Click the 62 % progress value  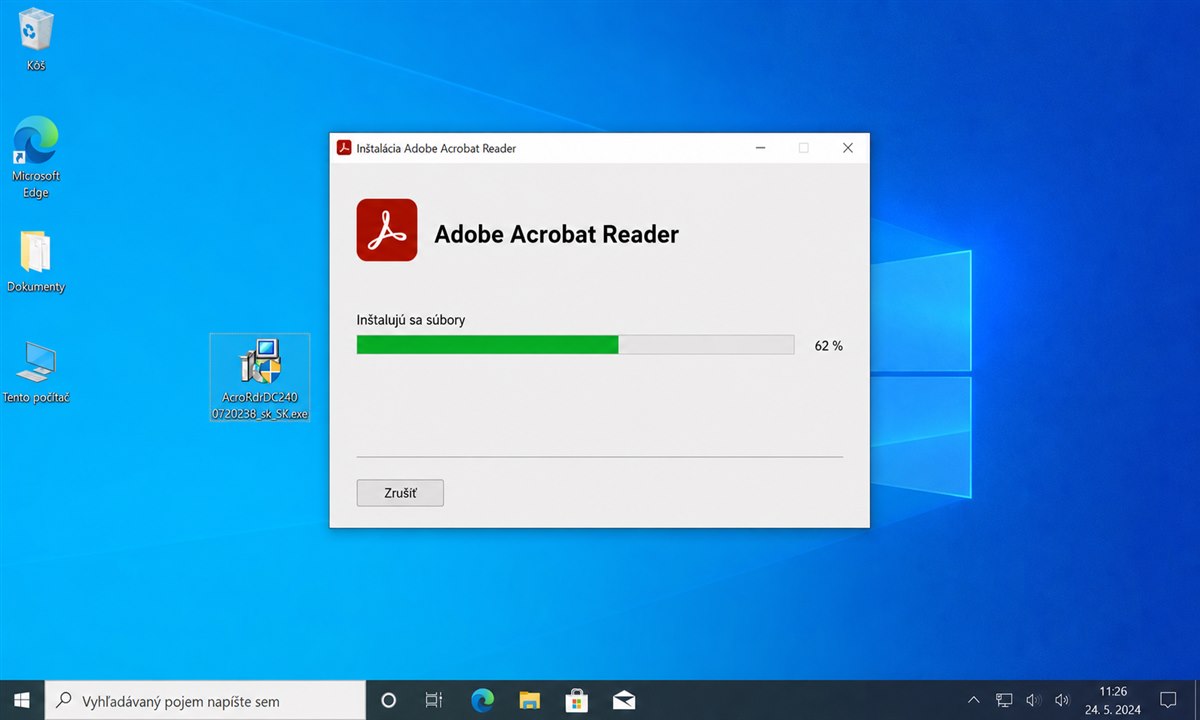[828, 346]
